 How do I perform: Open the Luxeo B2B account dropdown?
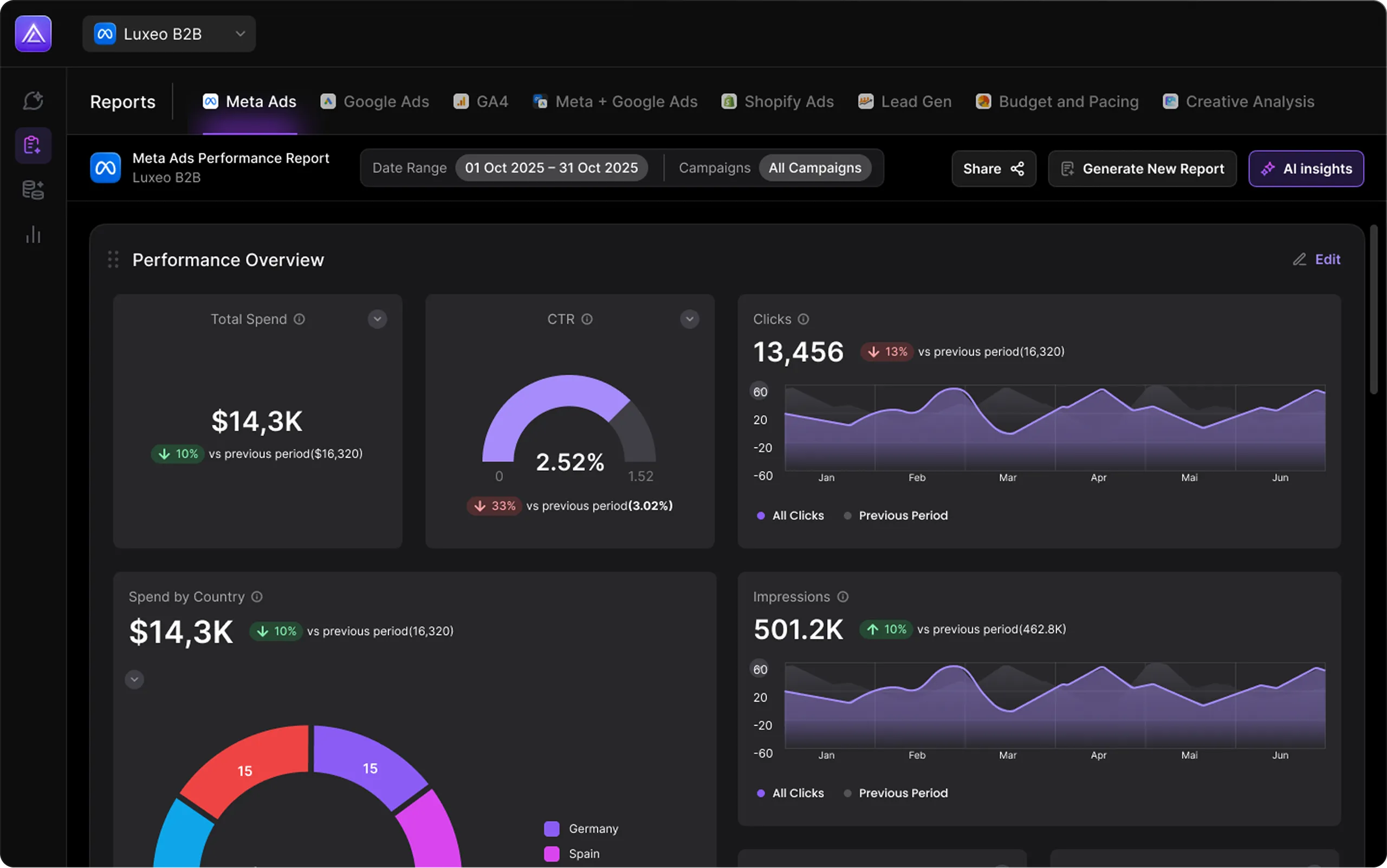click(x=169, y=34)
